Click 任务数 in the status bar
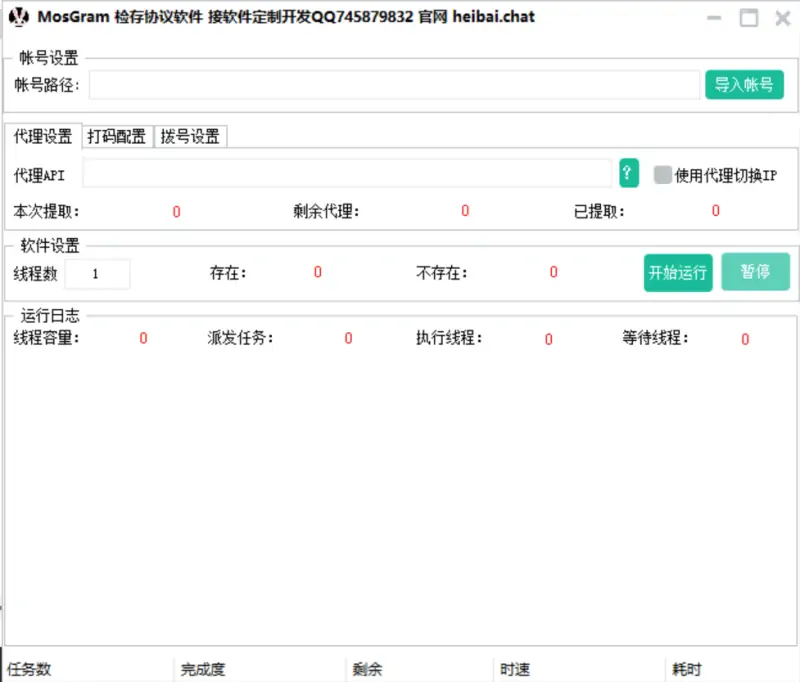This screenshot has height=682, width=800. [x=31, y=668]
